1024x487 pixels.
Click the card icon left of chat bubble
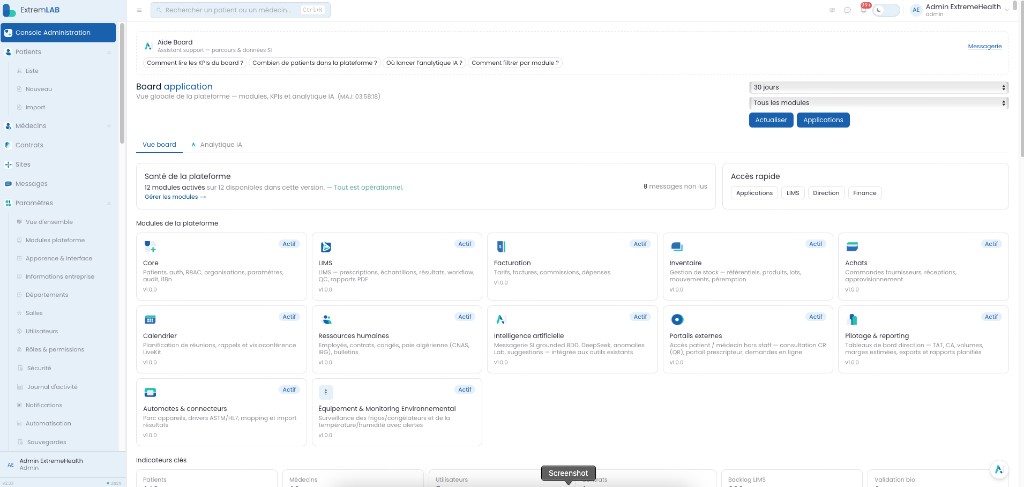tap(831, 10)
